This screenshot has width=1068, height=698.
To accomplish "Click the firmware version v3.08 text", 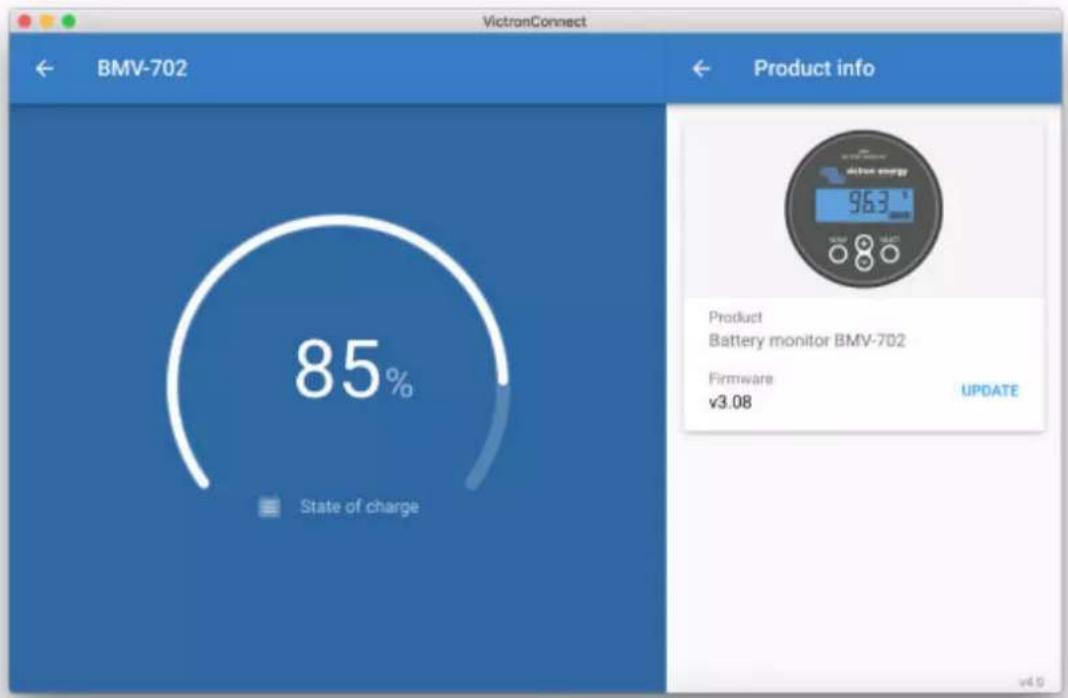I will click(730, 402).
